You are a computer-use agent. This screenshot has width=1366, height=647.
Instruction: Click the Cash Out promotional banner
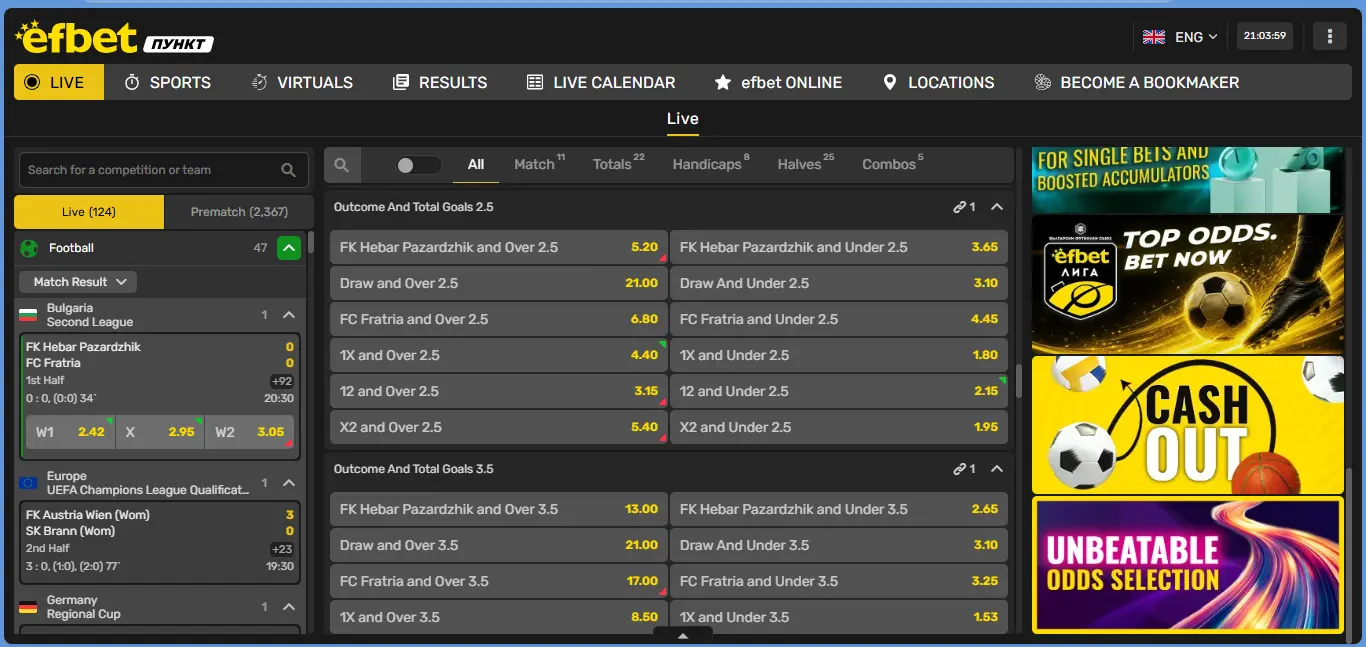pyautogui.click(x=1187, y=425)
